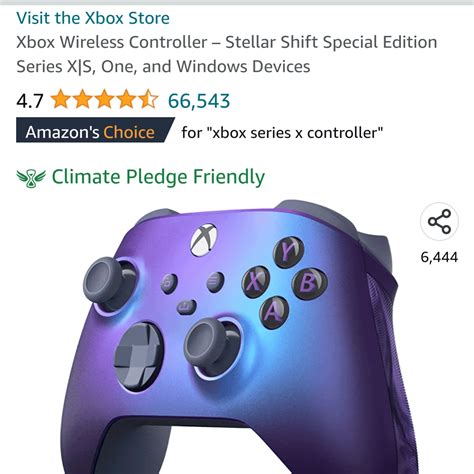Click the controller's center share button
This screenshot has width=474, height=474.
(186, 307)
